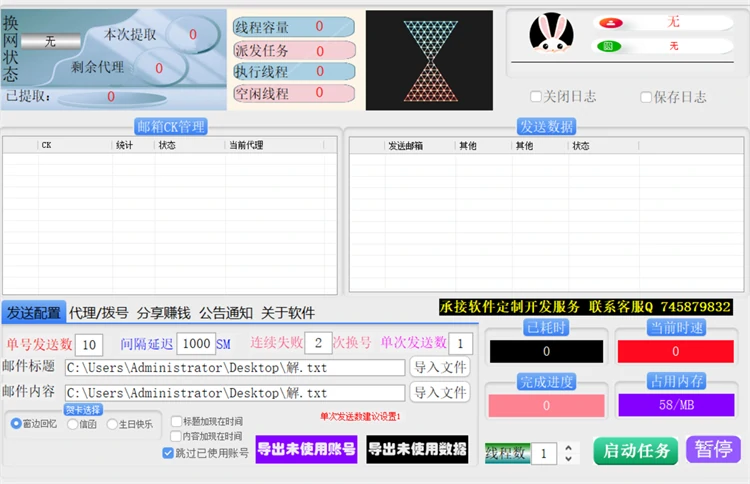Select the 信函 radio option
The image size is (750, 484).
tap(73, 424)
